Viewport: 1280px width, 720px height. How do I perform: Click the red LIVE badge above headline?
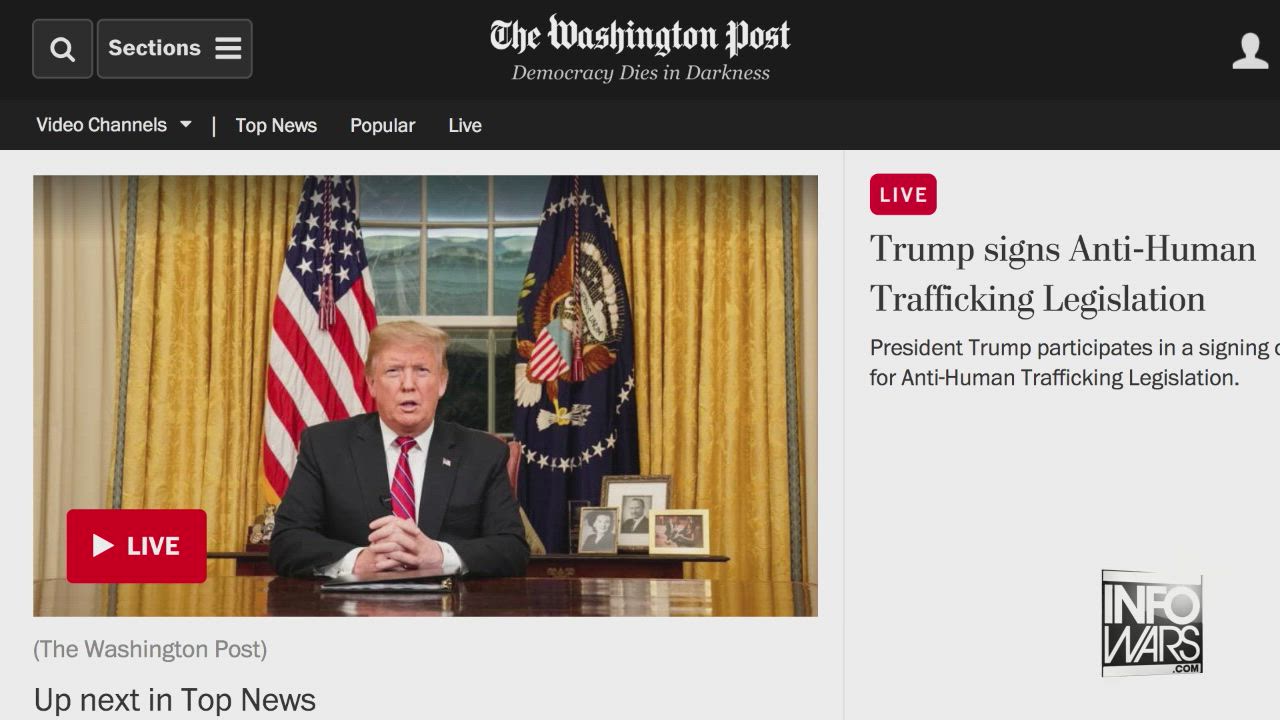(903, 195)
